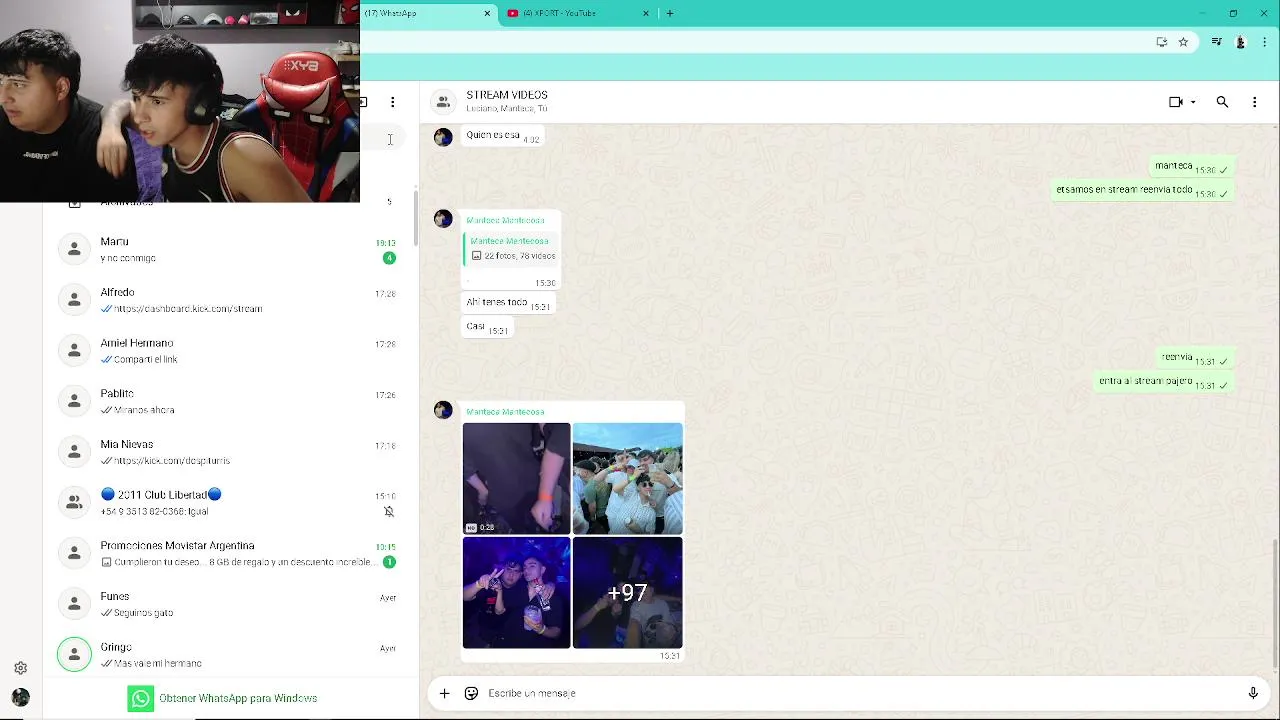Open the video call icon in chat header
This screenshot has height=720, width=1280.
coord(1176,102)
